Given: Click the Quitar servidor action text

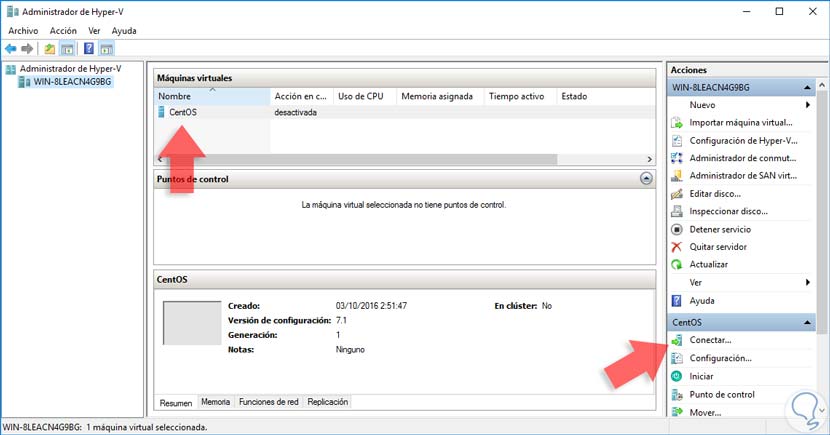Looking at the screenshot, I should click(718, 247).
